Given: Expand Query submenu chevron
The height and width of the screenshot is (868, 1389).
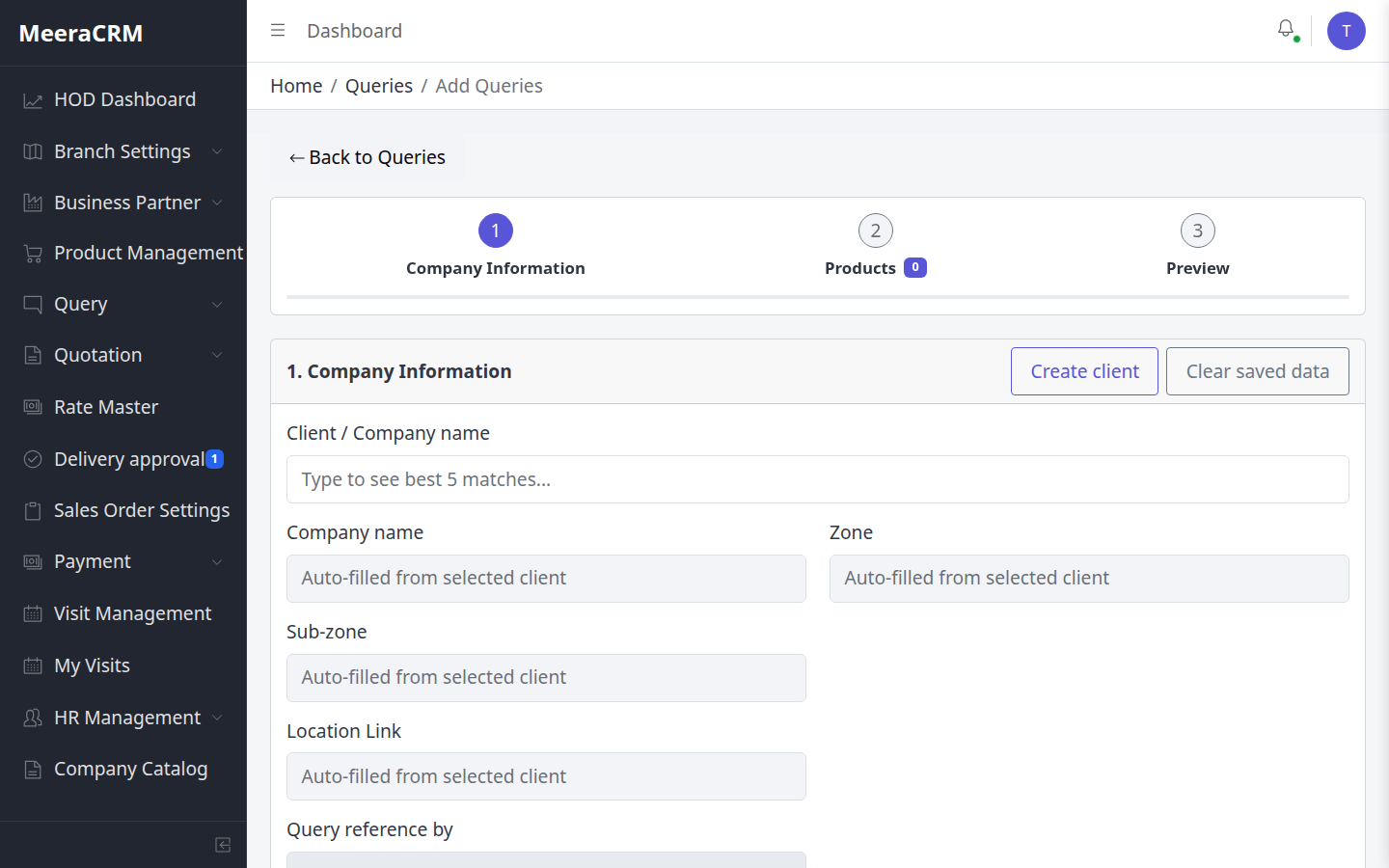Looking at the screenshot, I should [x=217, y=305].
